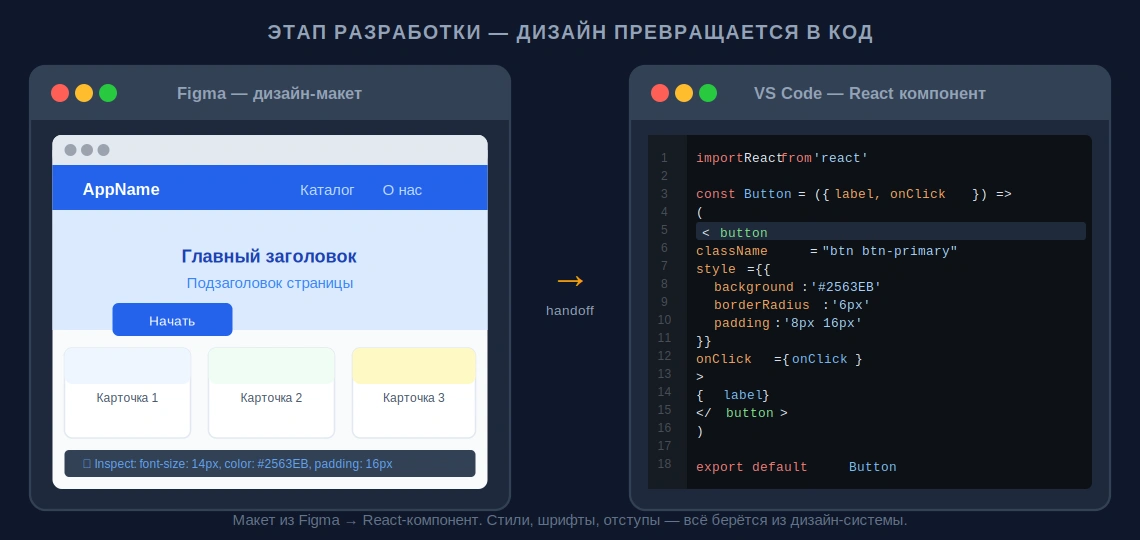1140x540 pixels.
Task: Click the VS Code — React компонент title
Action: (x=870, y=94)
